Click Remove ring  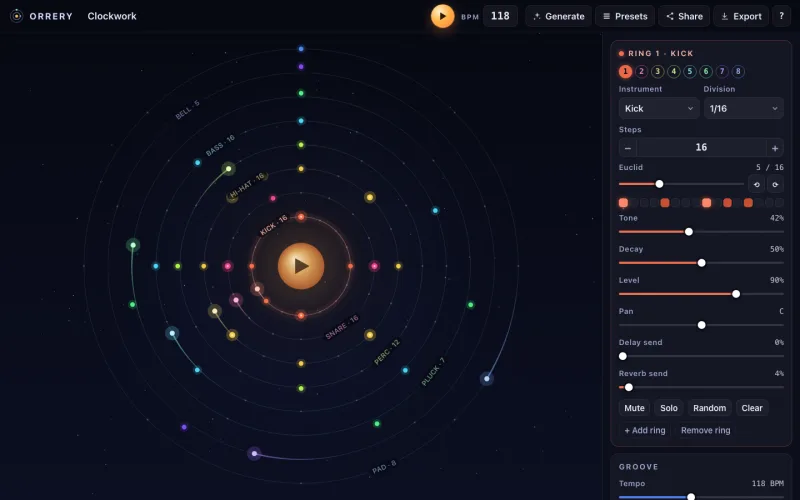click(705, 431)
